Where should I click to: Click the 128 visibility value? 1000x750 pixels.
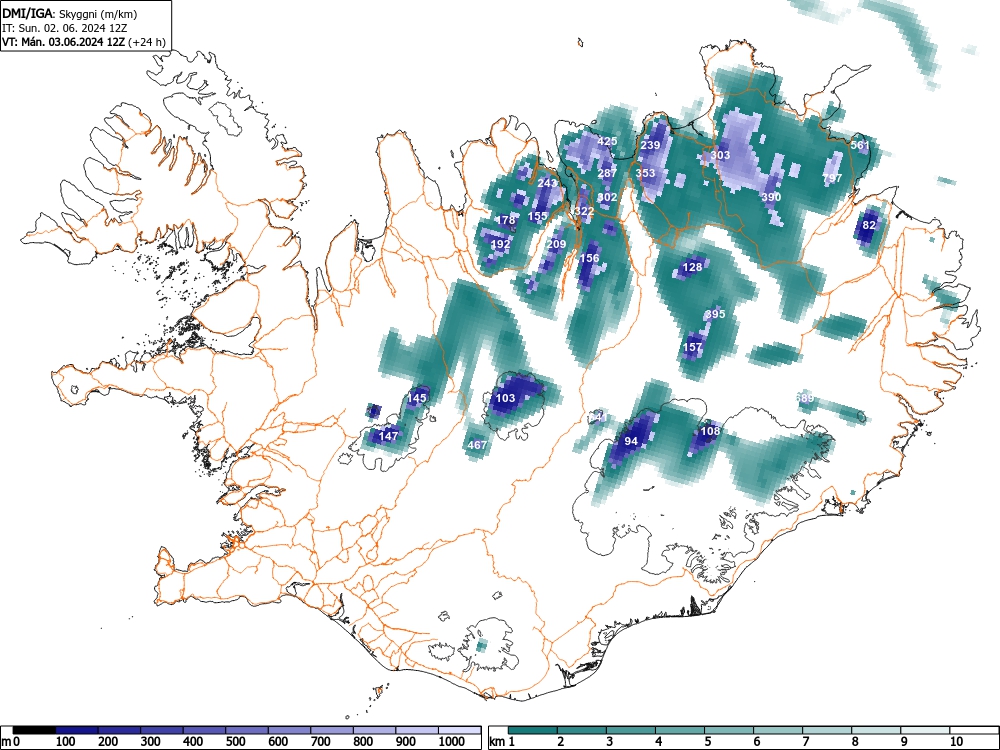(x=693, y=267)
